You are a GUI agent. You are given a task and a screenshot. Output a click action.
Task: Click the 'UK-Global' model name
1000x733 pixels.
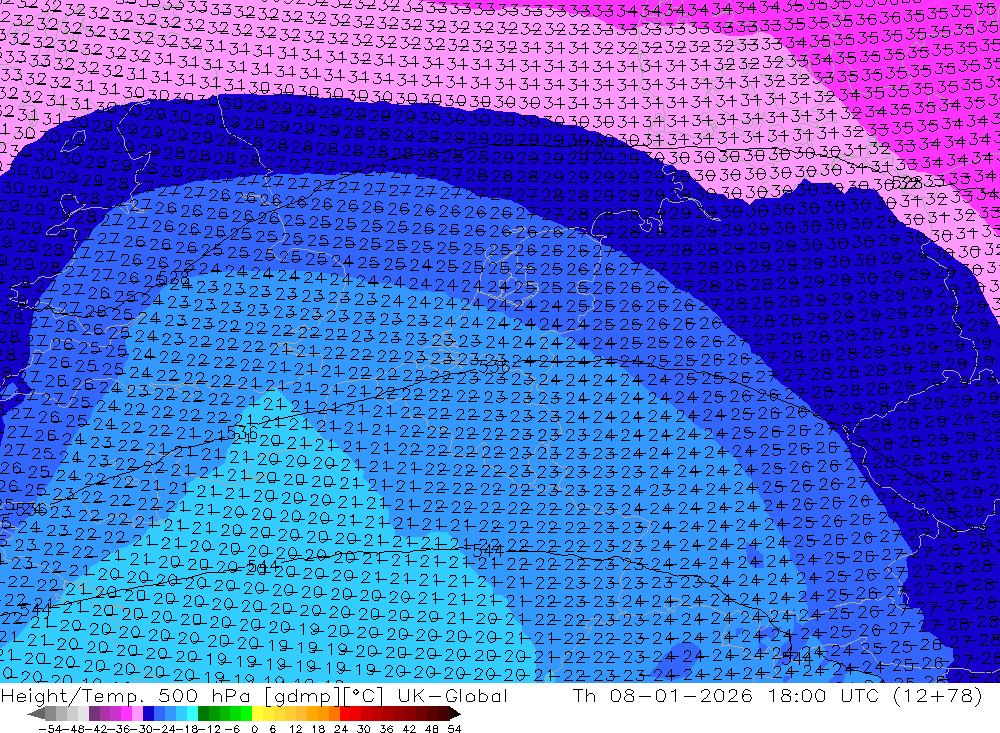pos(452,696)
